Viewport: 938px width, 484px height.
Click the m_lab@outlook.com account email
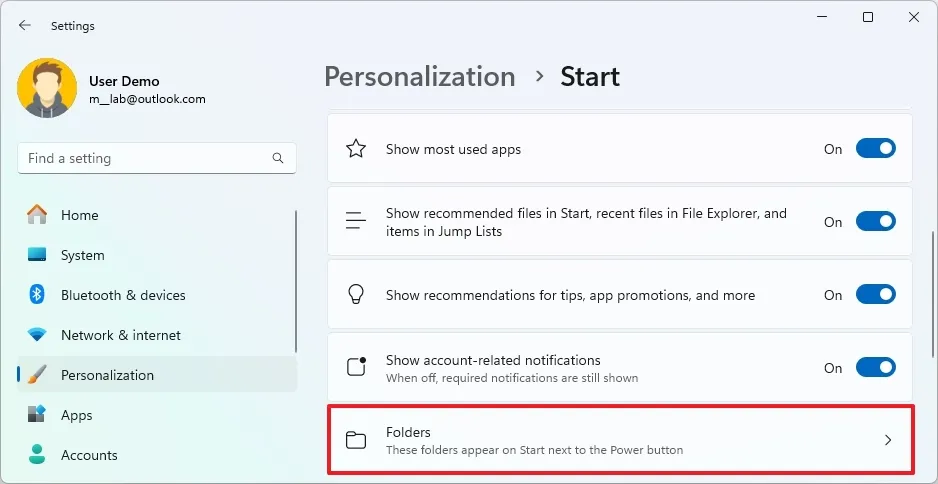coord(147,99)
